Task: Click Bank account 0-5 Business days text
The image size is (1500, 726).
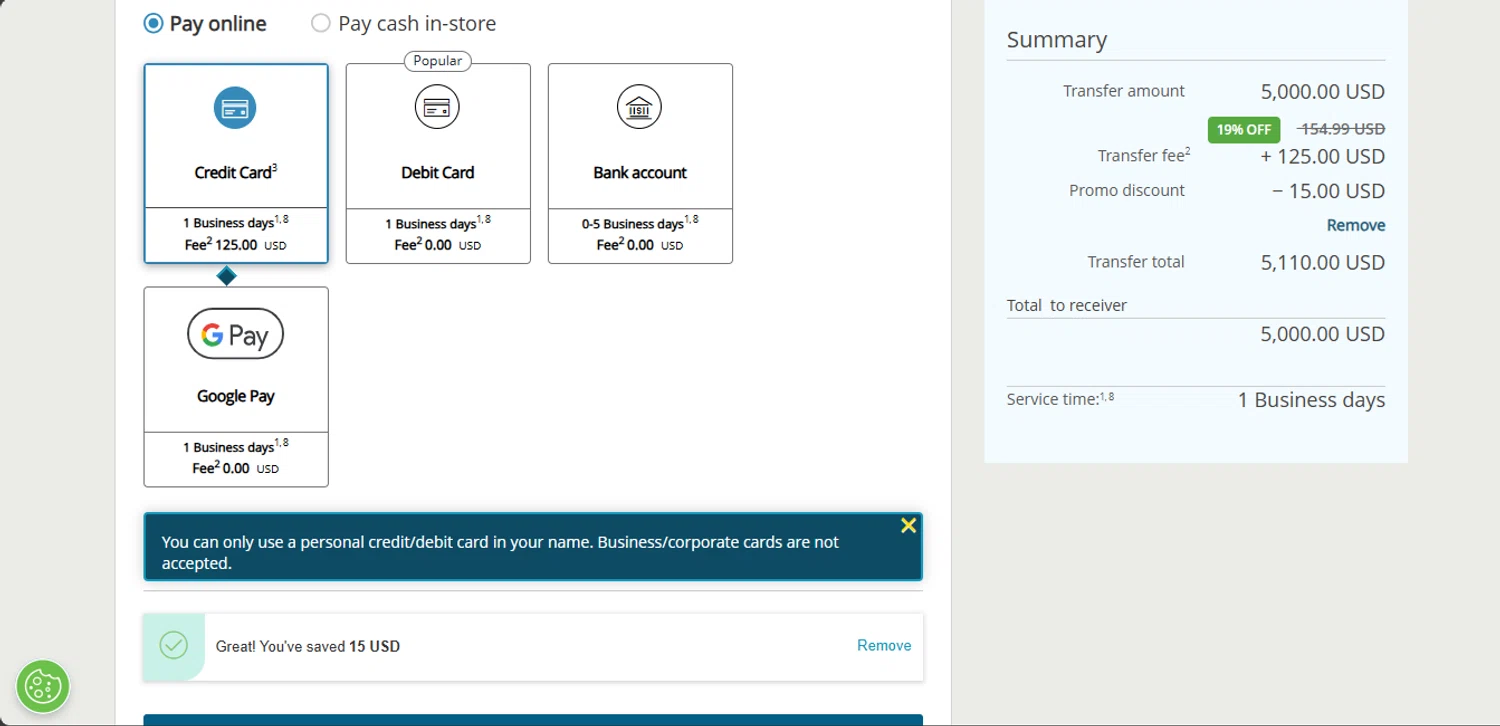Action: (x=640, y=223)
